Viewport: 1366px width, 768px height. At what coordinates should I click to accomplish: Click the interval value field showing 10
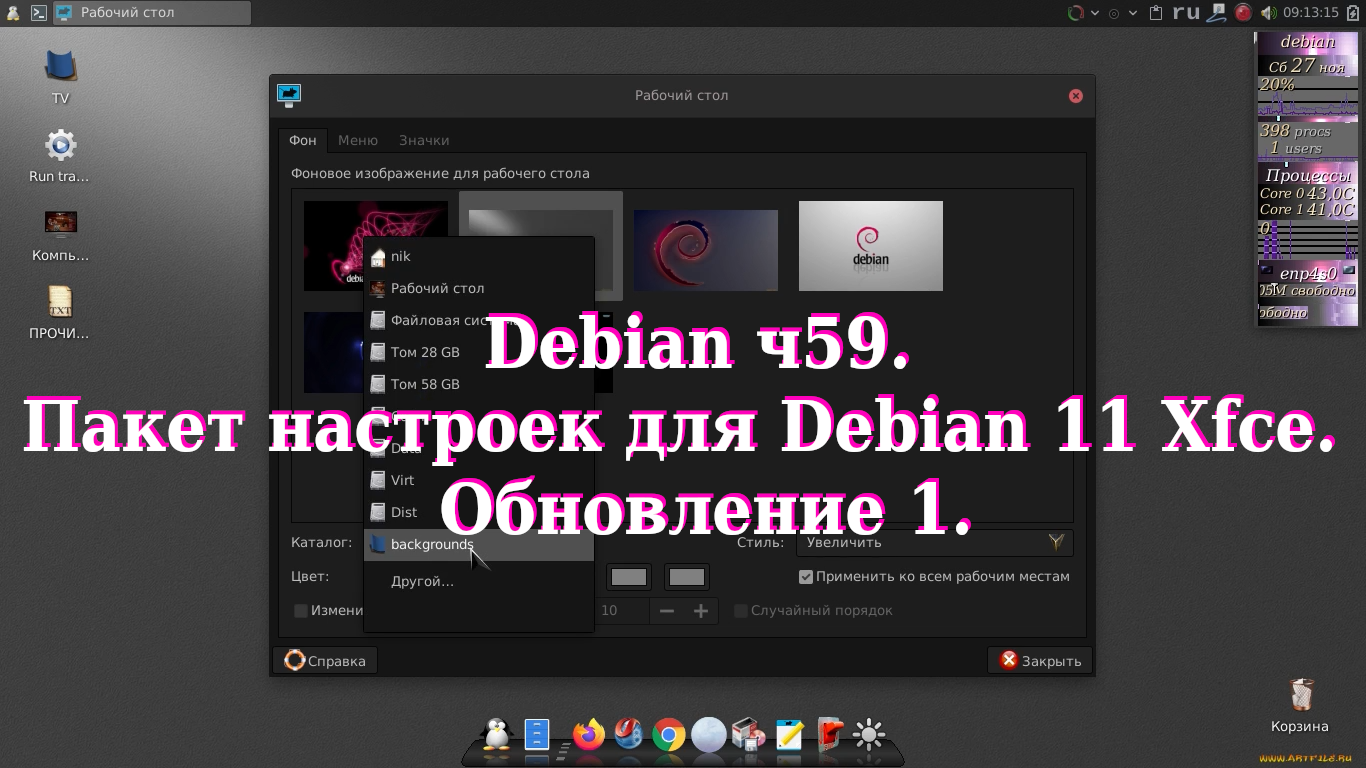(623, 611)
